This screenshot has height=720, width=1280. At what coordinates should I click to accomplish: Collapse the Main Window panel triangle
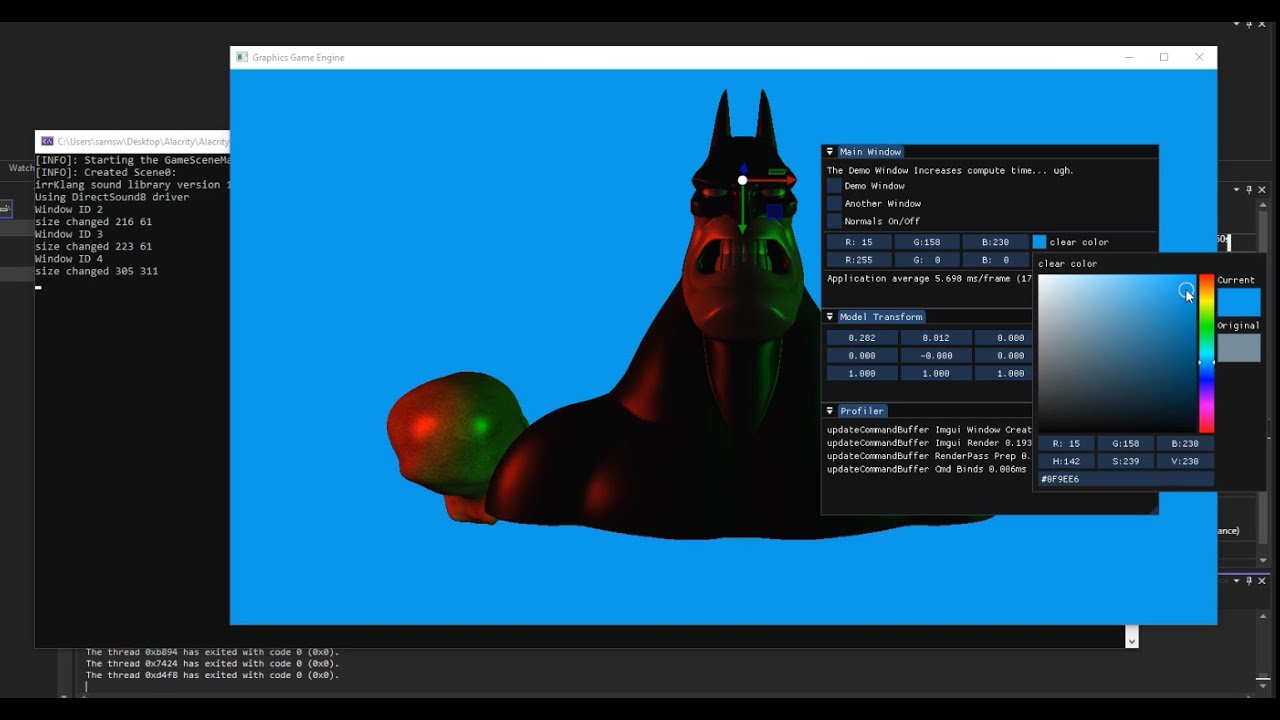tap(829, 152)
